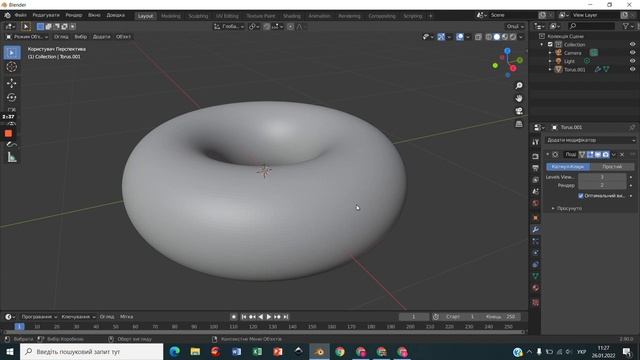The image size is (640, 360).
Task: Play animation forward
Action: pos(269,317)
